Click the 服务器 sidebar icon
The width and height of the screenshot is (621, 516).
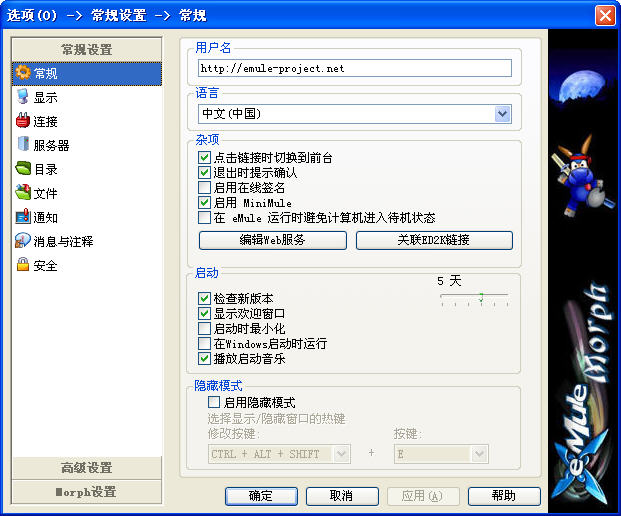(22, 145)
